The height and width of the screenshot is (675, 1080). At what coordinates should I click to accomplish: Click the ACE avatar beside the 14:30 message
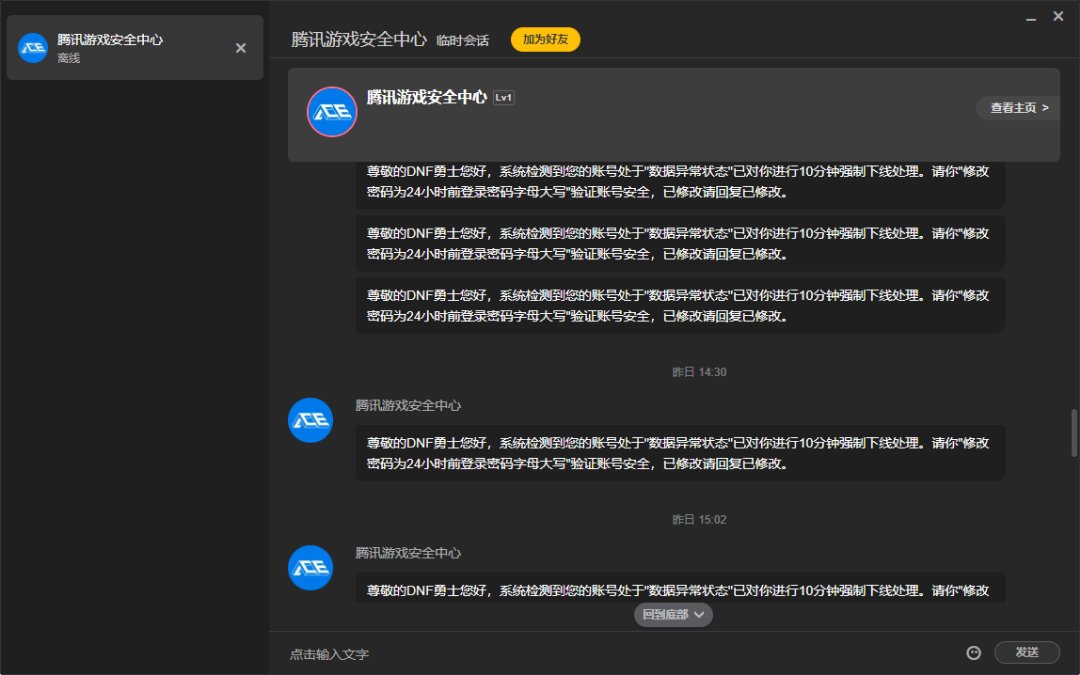click(x=310, y=420)
